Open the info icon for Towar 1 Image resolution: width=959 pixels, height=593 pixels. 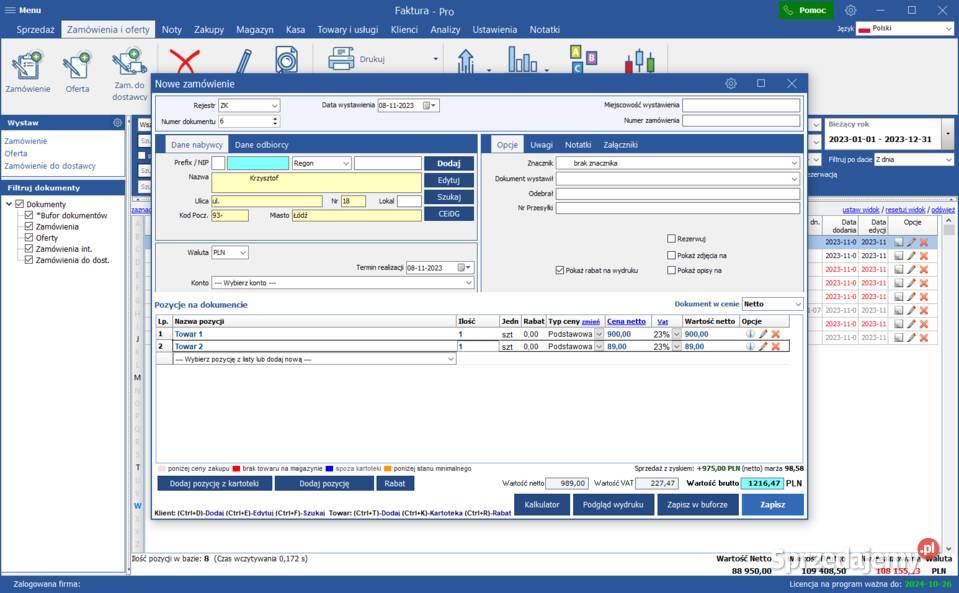[750, 334]
